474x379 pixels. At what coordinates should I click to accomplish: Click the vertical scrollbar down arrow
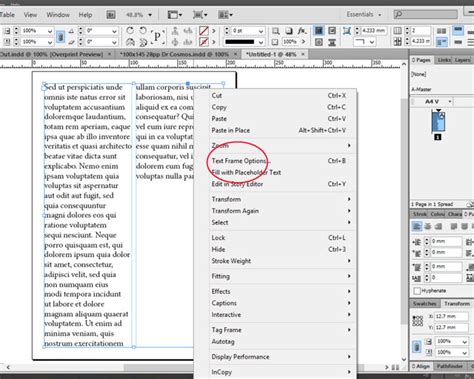(x=404, y=359)
